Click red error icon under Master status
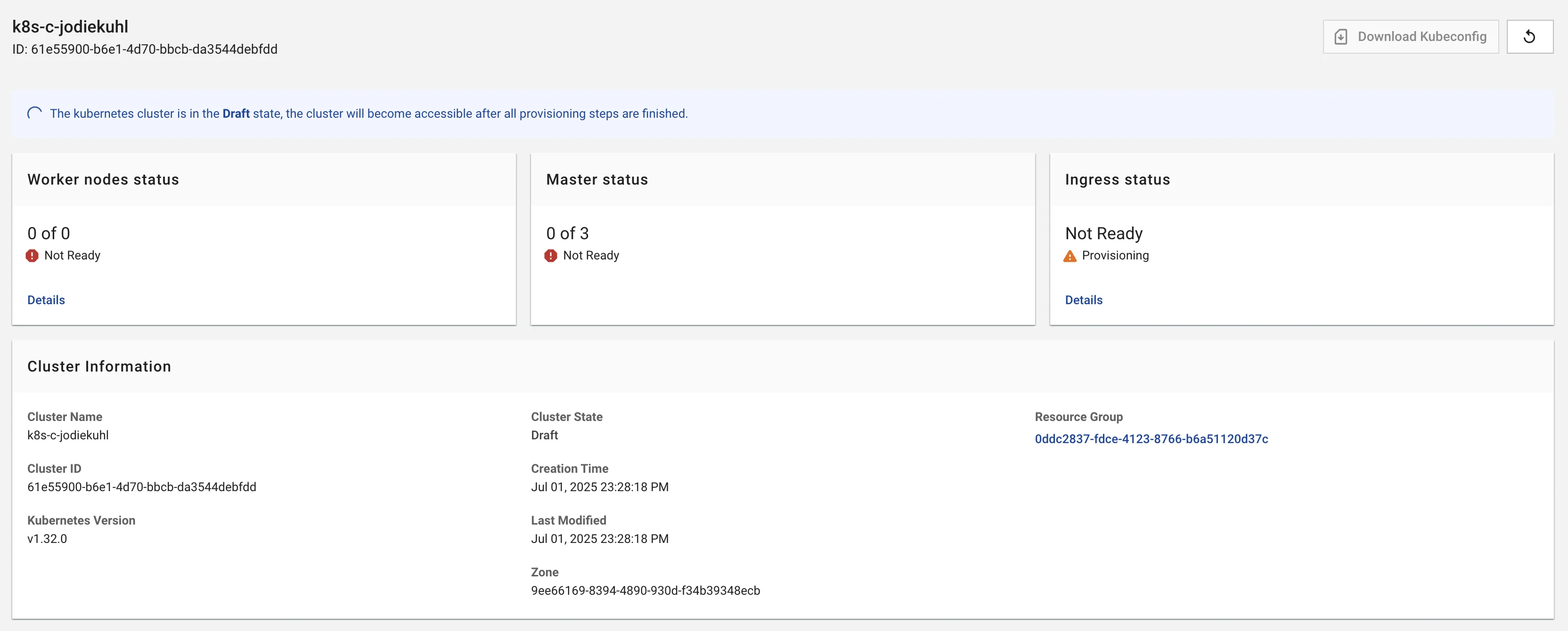The width and height of the screenshot is (1568, 631). click(x=551, y=256)
